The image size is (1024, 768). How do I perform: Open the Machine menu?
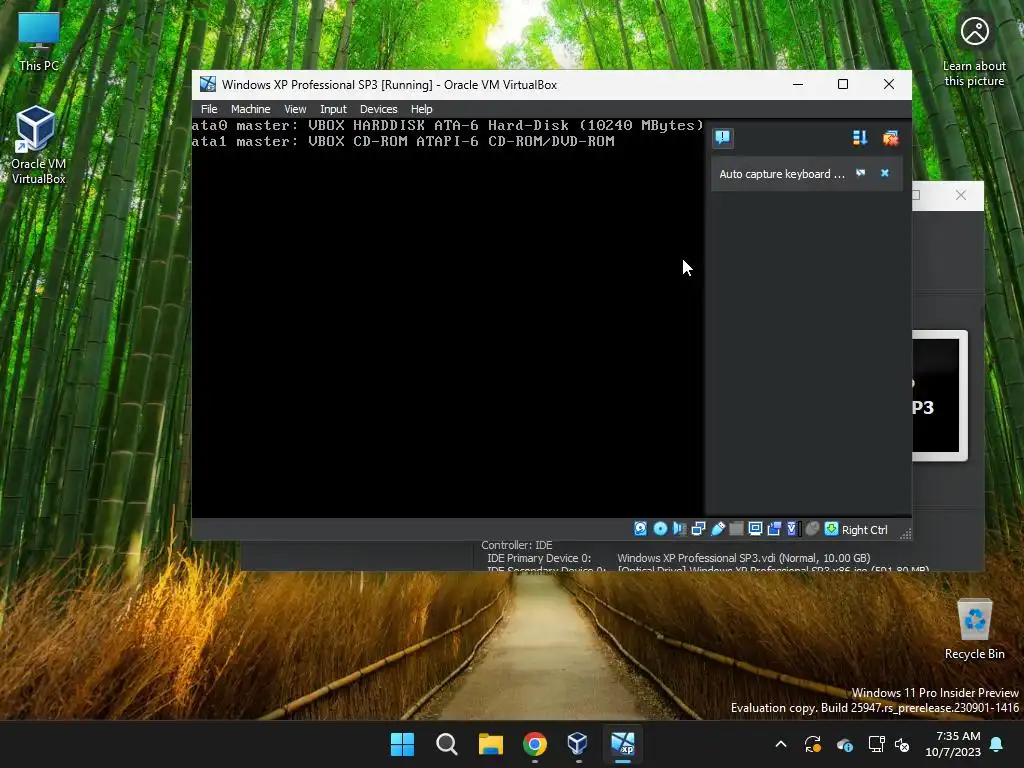(x=250, y=109)
